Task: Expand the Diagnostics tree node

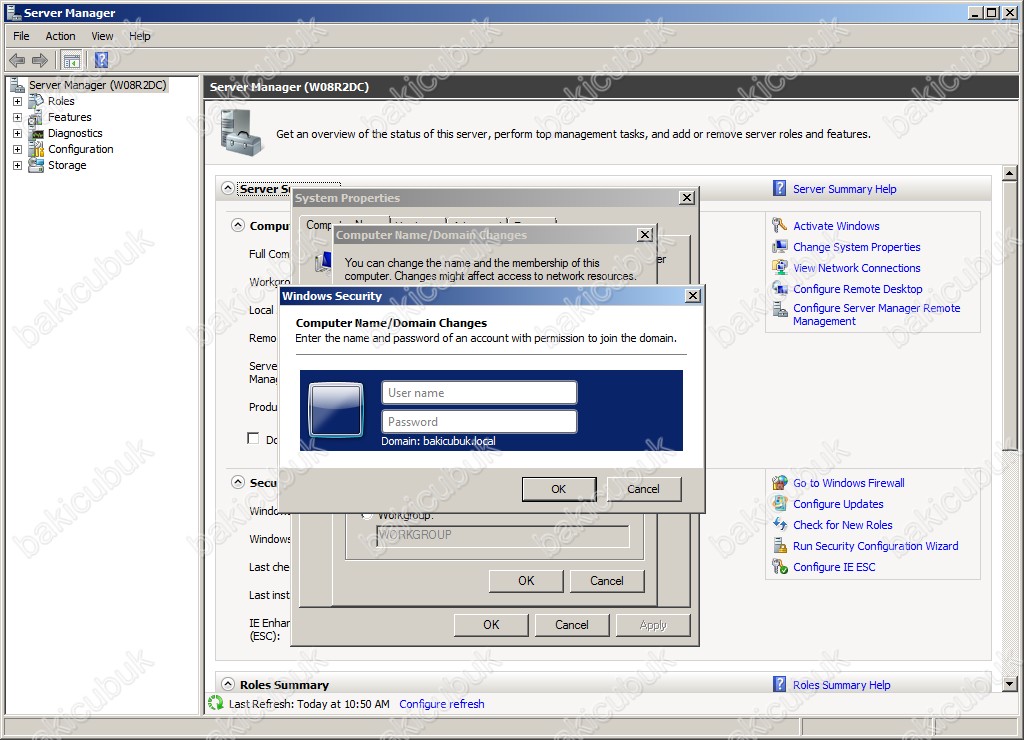Action: tap(18, 134)
